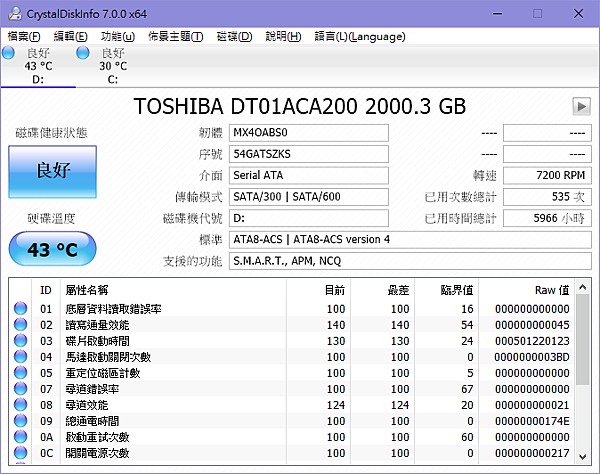Click the drive letter field D:
The image size is (600, 474).
309,218
